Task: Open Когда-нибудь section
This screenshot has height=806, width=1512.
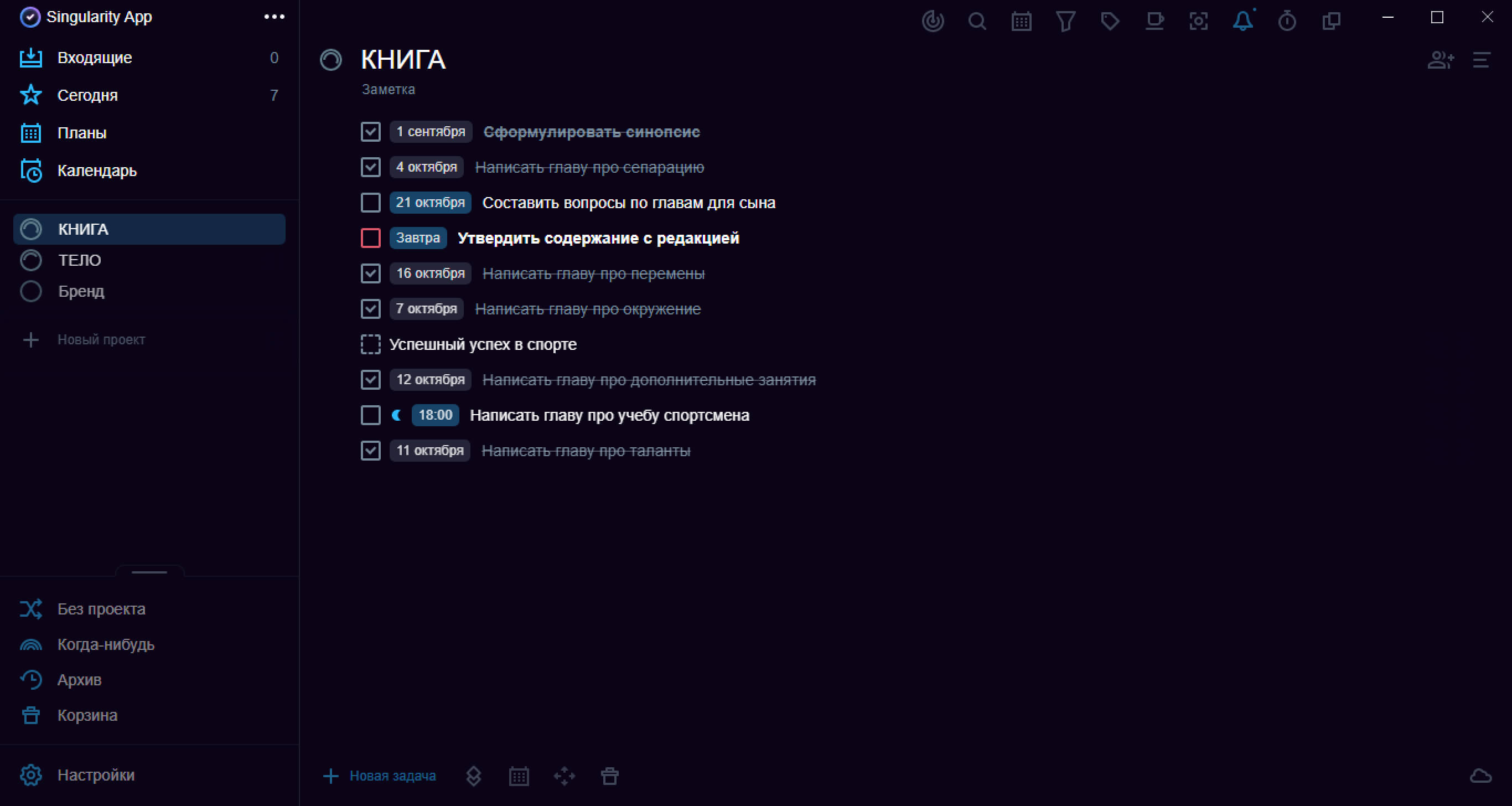Action: coord(149,644)
